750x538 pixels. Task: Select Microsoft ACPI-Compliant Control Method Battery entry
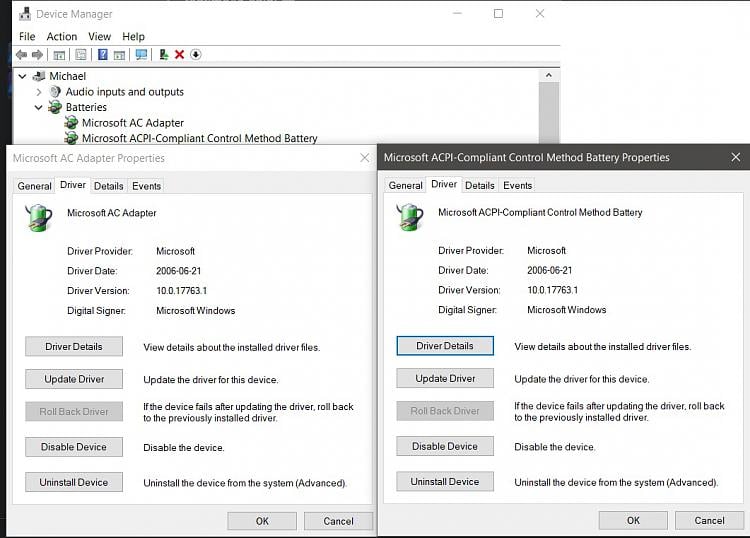pyautogui.click(x=199, y=138)
